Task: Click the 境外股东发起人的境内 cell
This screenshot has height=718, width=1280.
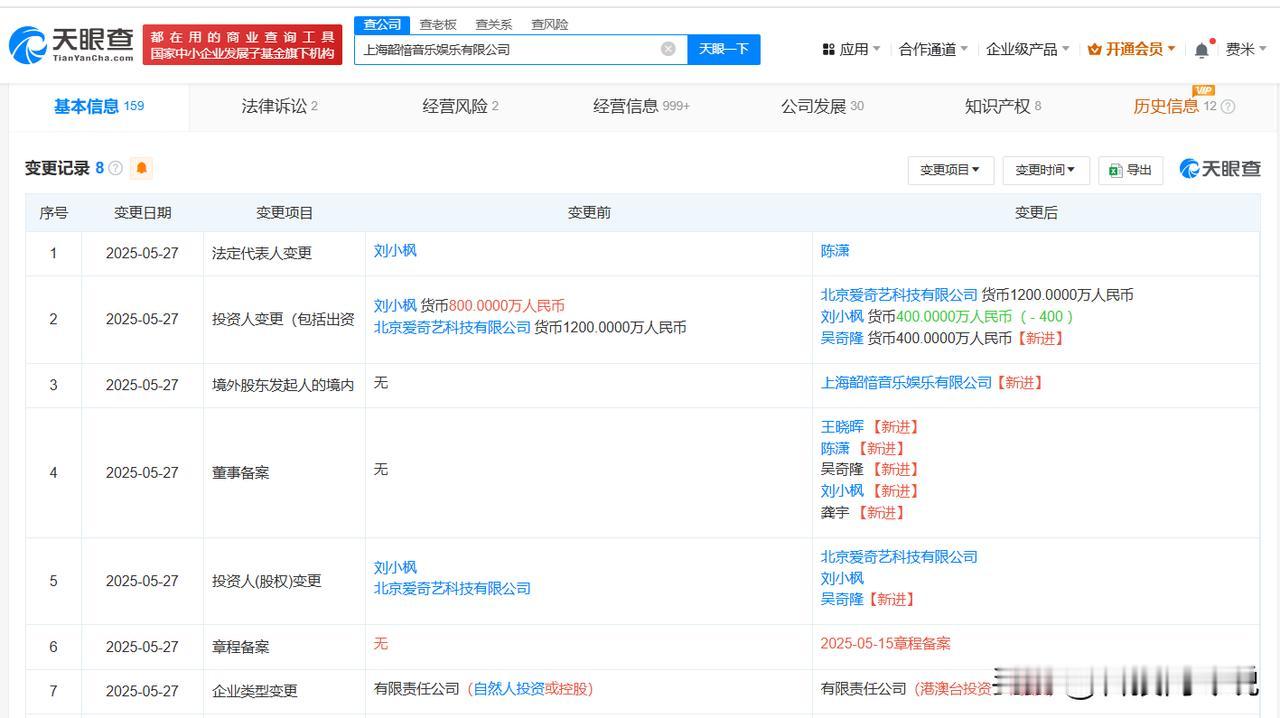Action: pos(283,385)
